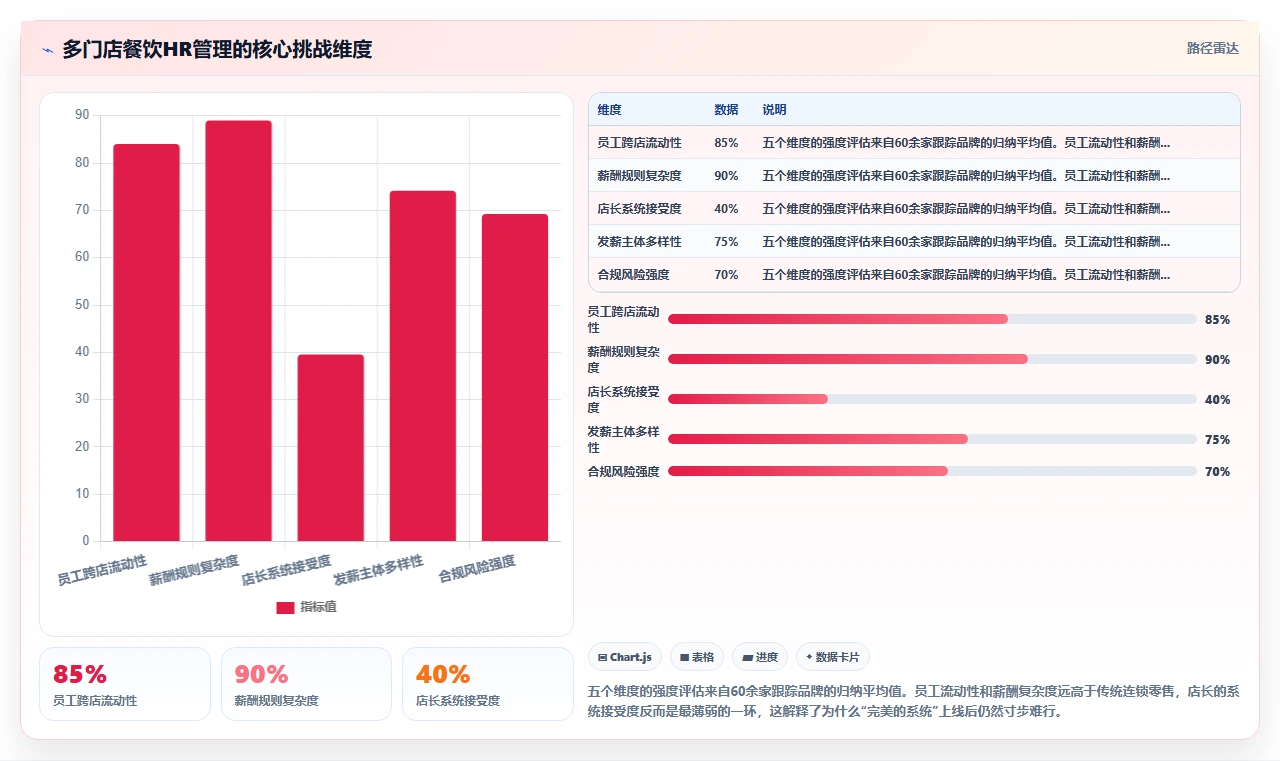The width and height of the screenshot is (1280, 761).
Task: Click table cell 店长系统接受度
Action: pos(639,209)
